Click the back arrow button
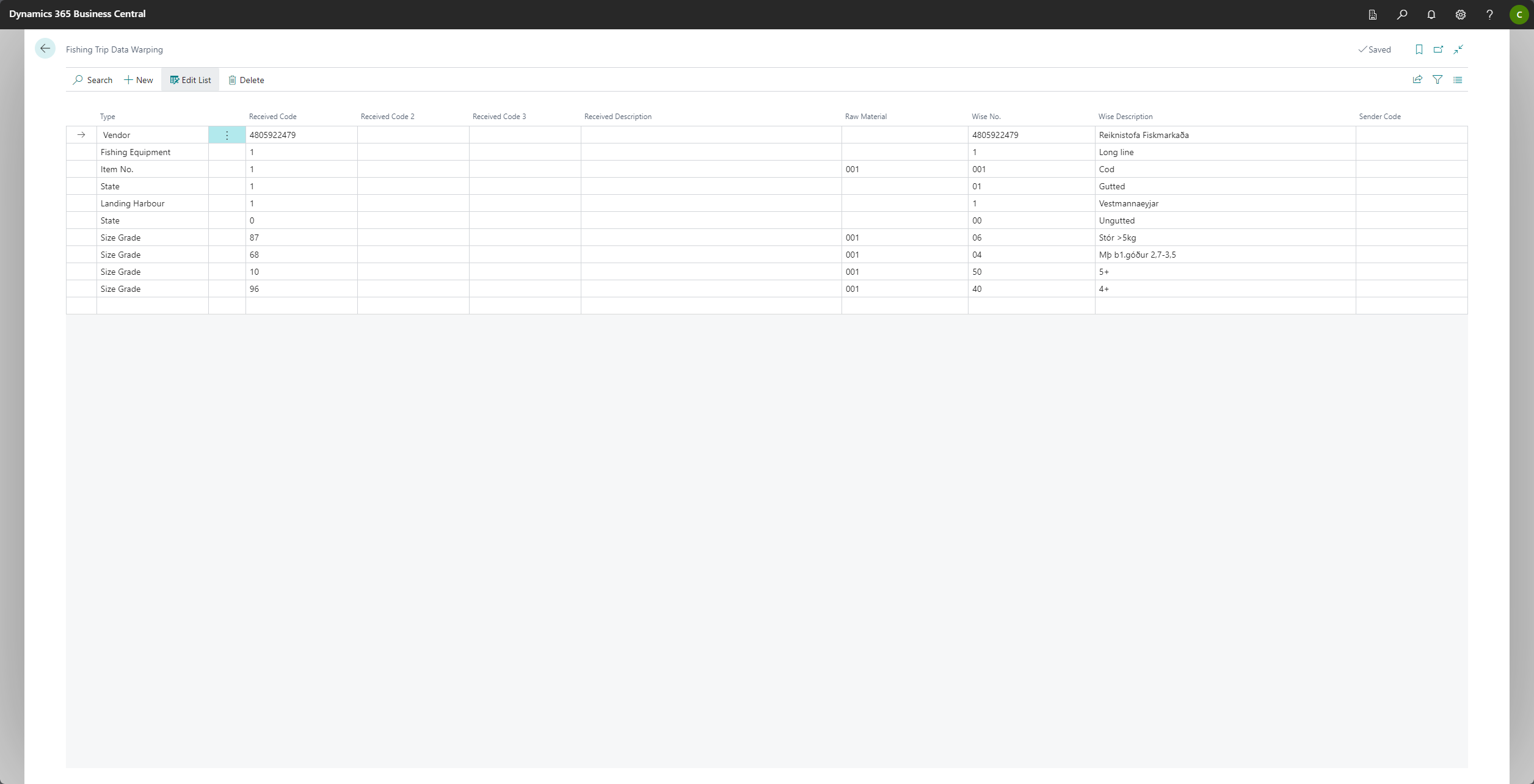 coord(45,49)
